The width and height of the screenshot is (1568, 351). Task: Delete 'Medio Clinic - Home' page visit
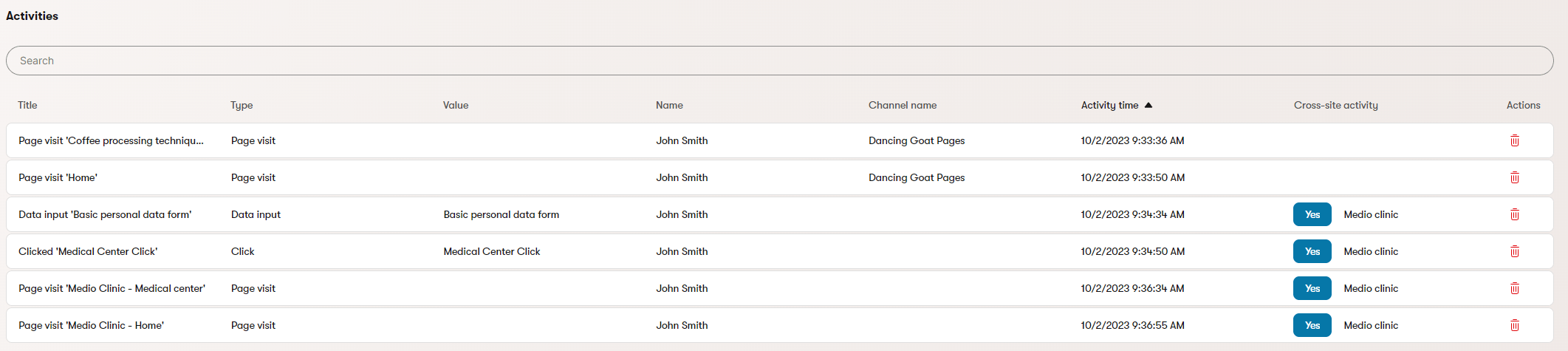point(1514,325)
